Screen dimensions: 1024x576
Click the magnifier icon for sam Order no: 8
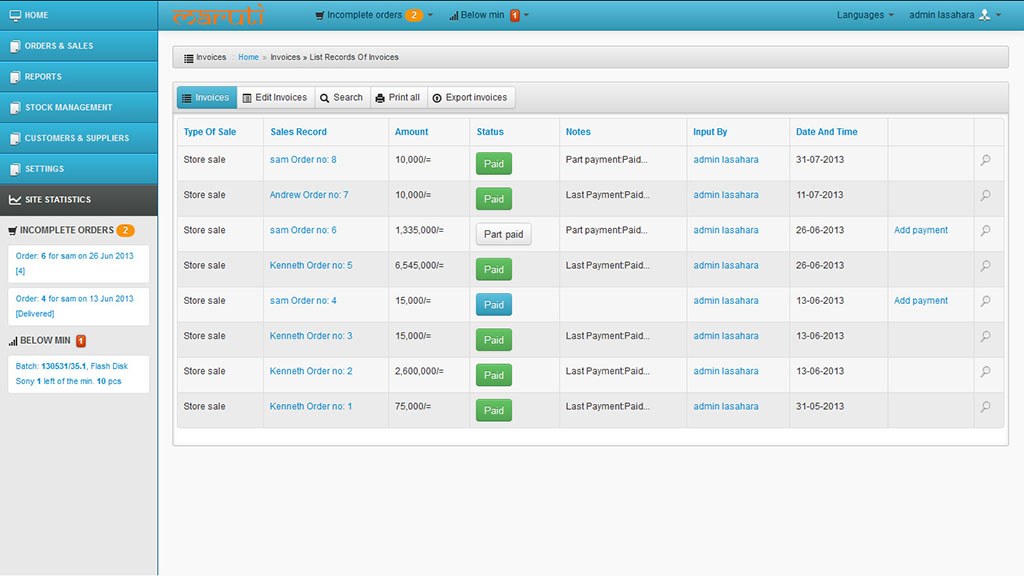(985, 160)
